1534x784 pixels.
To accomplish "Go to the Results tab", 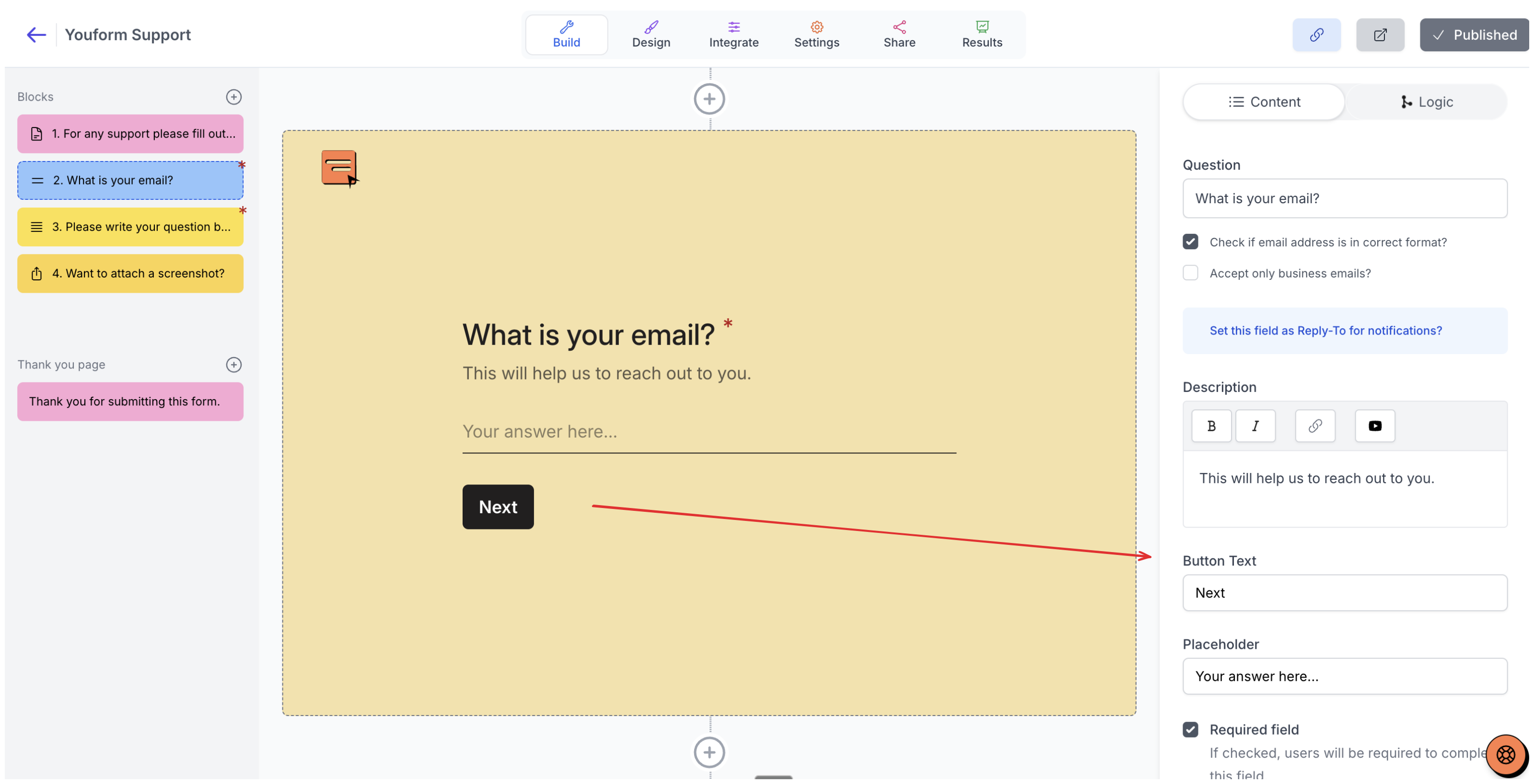I will tap(981, 35).
